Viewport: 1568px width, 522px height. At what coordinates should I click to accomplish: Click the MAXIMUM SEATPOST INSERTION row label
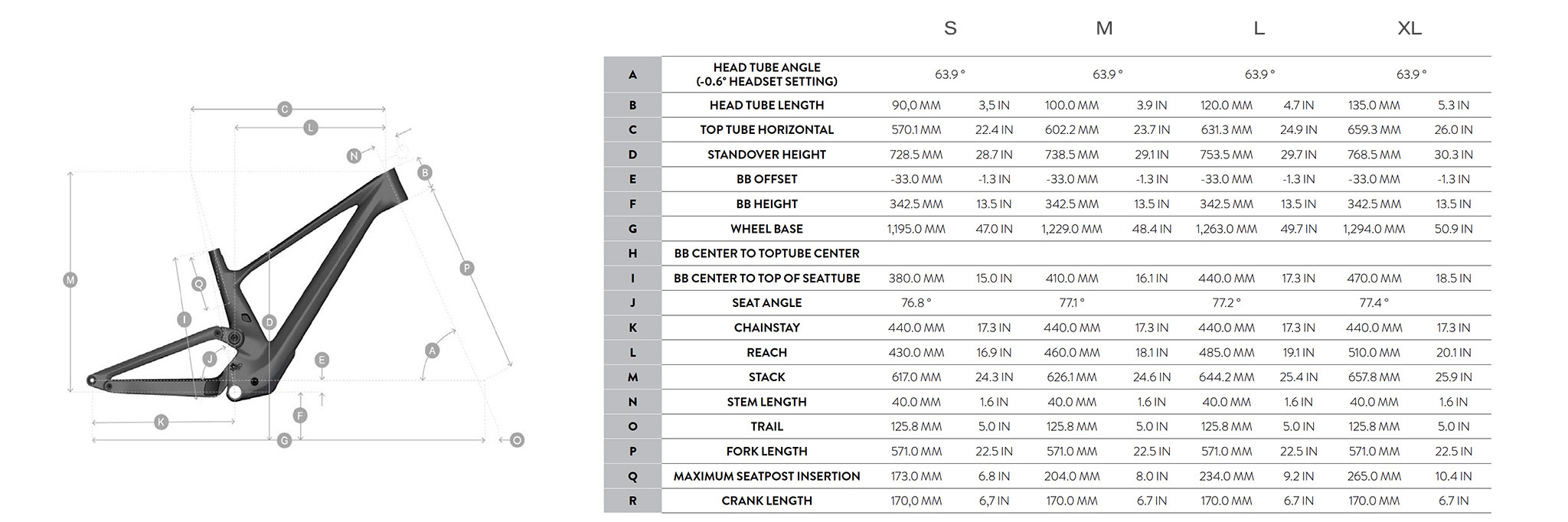(x=766, y=476)
